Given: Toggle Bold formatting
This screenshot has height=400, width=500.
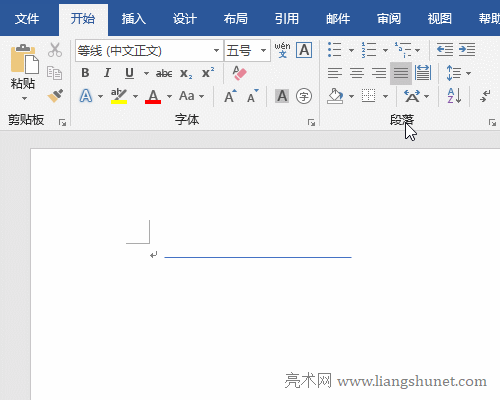Looking at the screenshot, I should pyautogui.click(x=85, y=73).
